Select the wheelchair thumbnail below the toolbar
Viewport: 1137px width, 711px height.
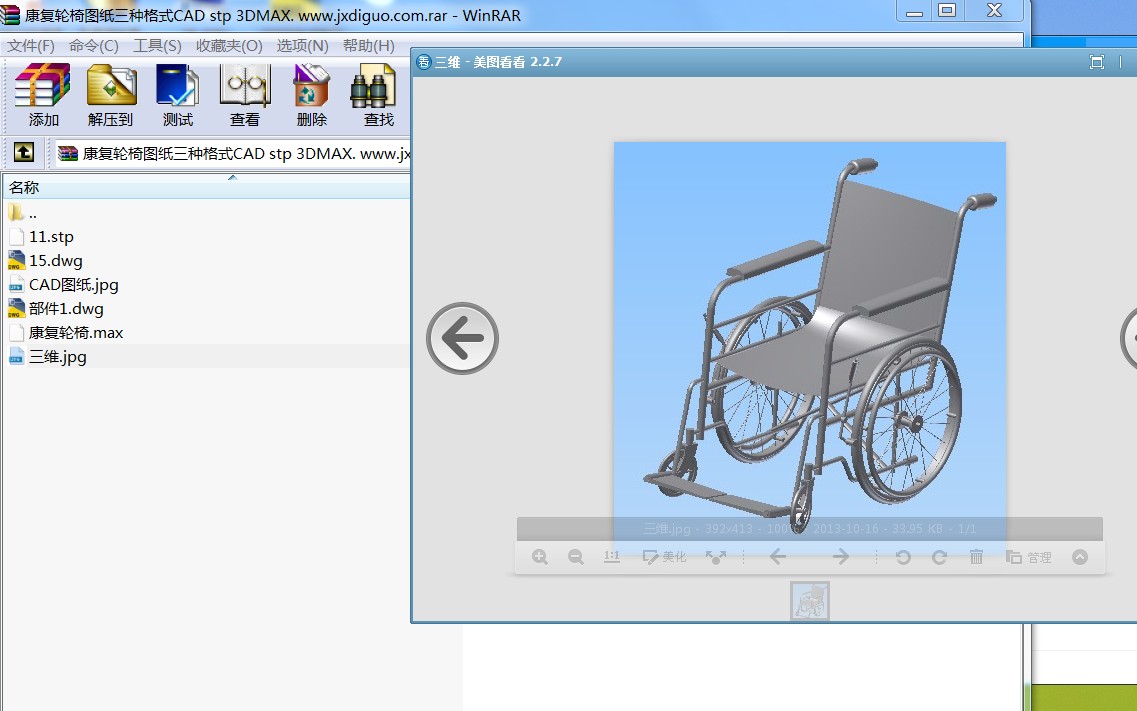810,601
